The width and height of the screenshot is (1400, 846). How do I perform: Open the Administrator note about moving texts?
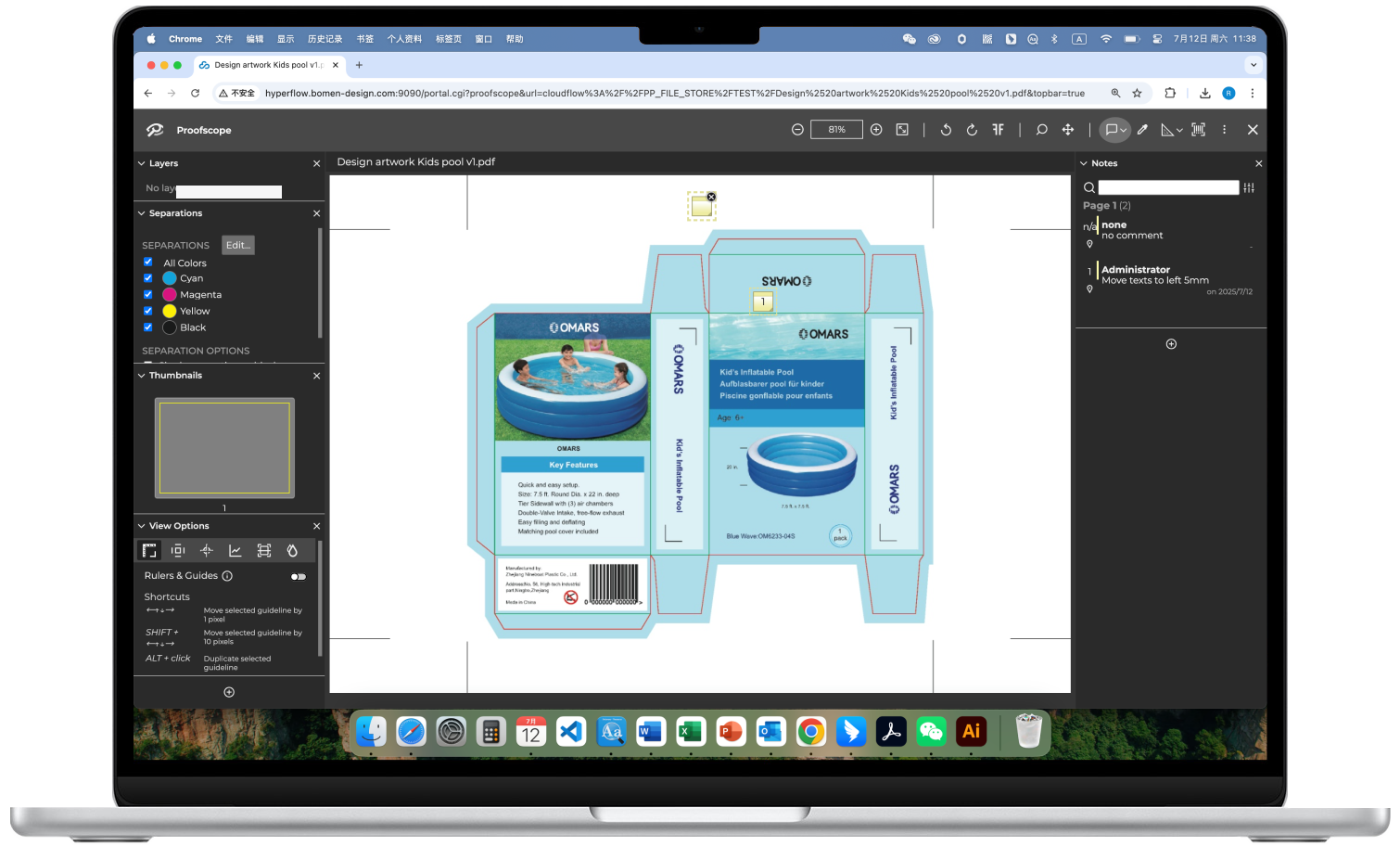tap(1154, 276)
